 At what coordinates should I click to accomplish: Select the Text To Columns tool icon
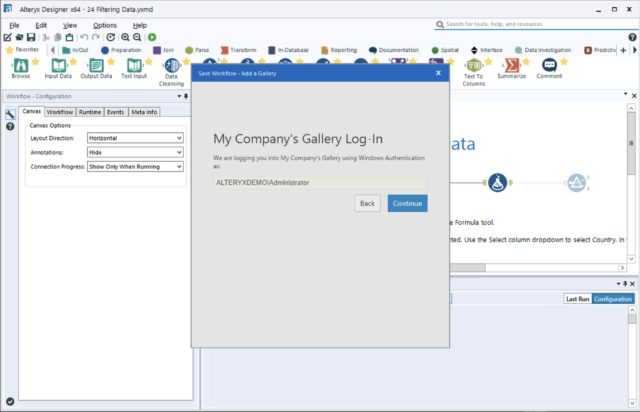474,65
